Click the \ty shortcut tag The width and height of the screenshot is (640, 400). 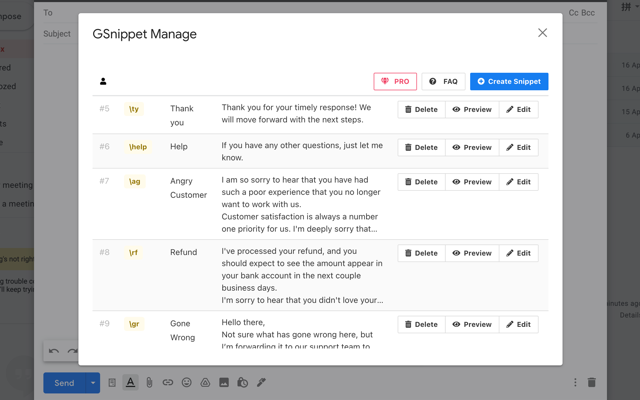[134, 109]
